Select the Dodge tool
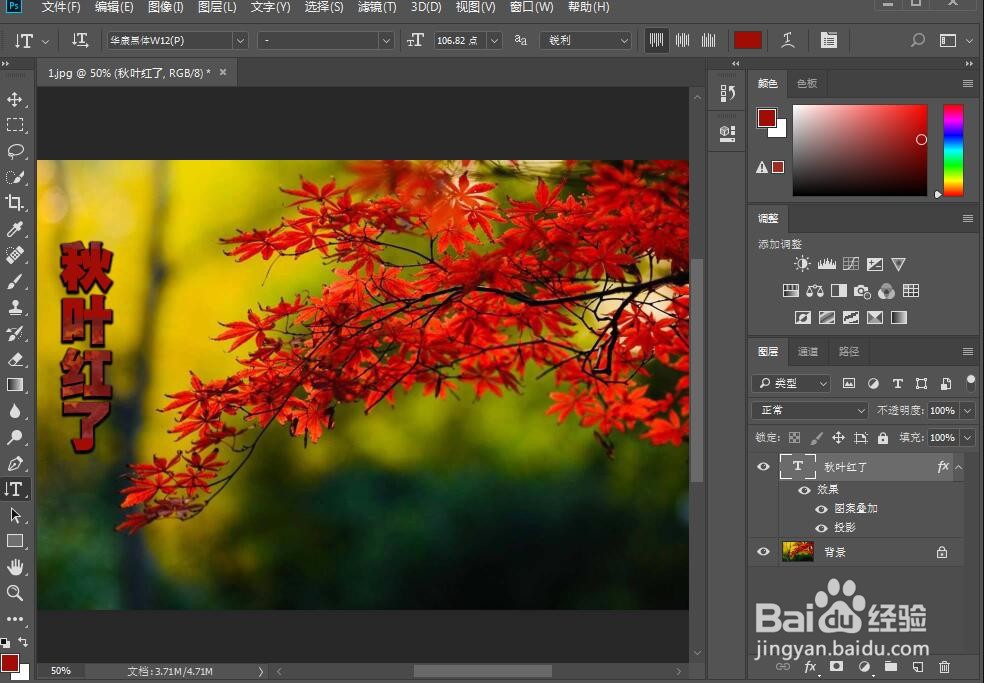 click(14, 437)
